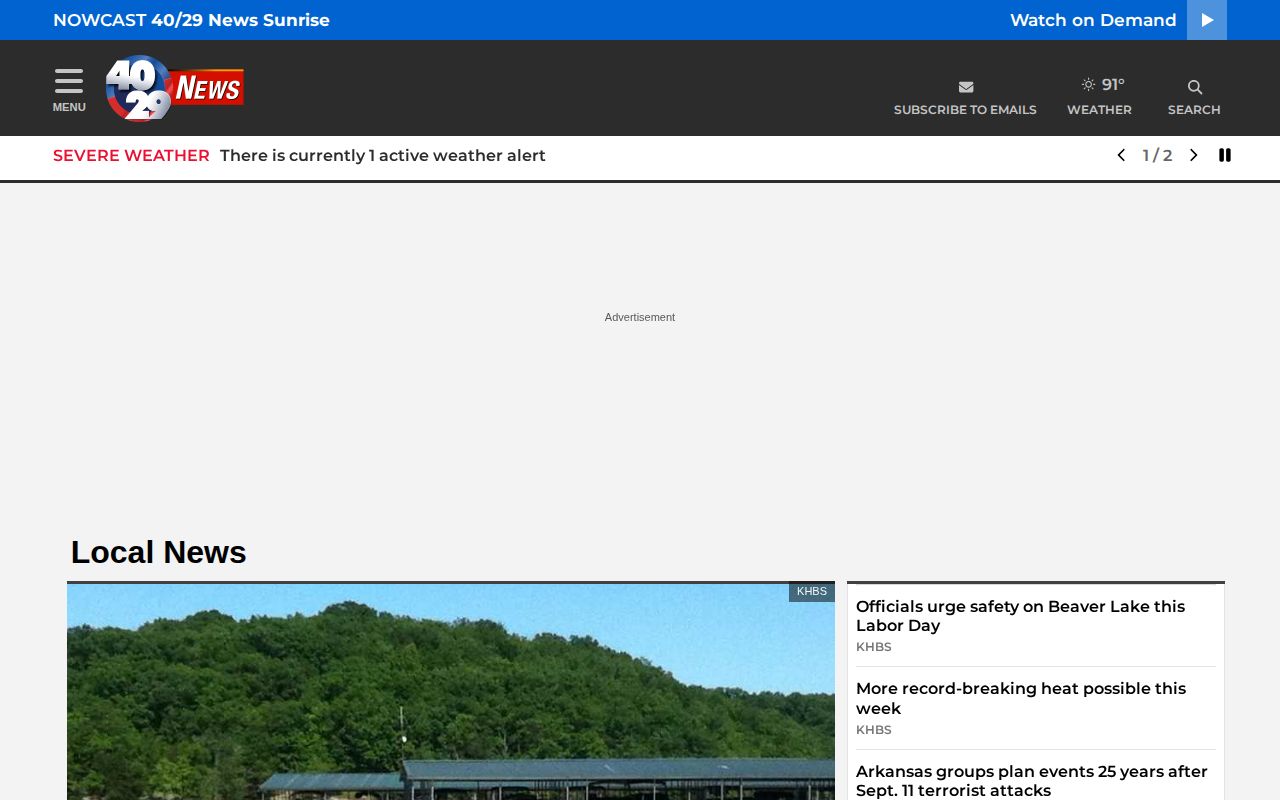Open record-breaking heat possible this week story

pos(1021,698)
